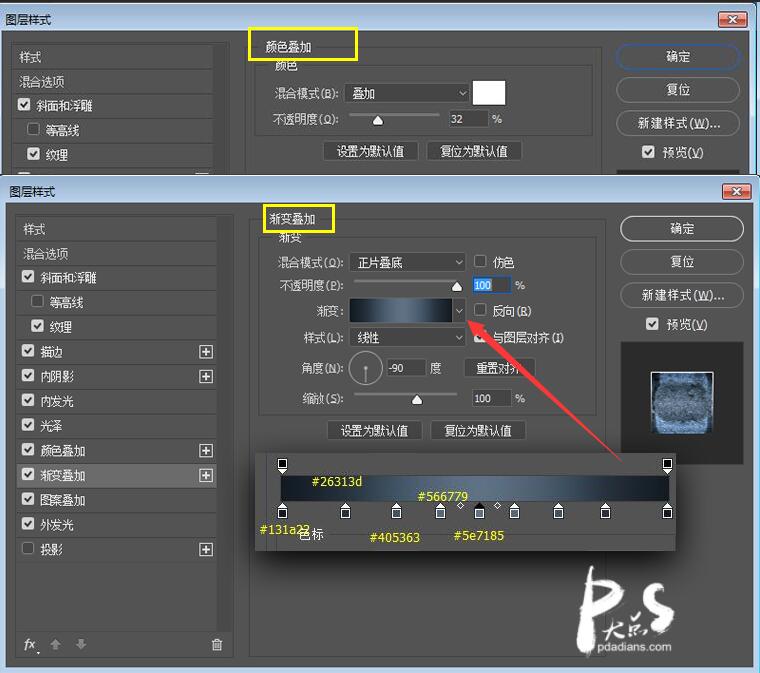Add another 投影 effect plus icon
This screenshot has height=673, width=760.
pyautogui.click(x=206, y=549)
